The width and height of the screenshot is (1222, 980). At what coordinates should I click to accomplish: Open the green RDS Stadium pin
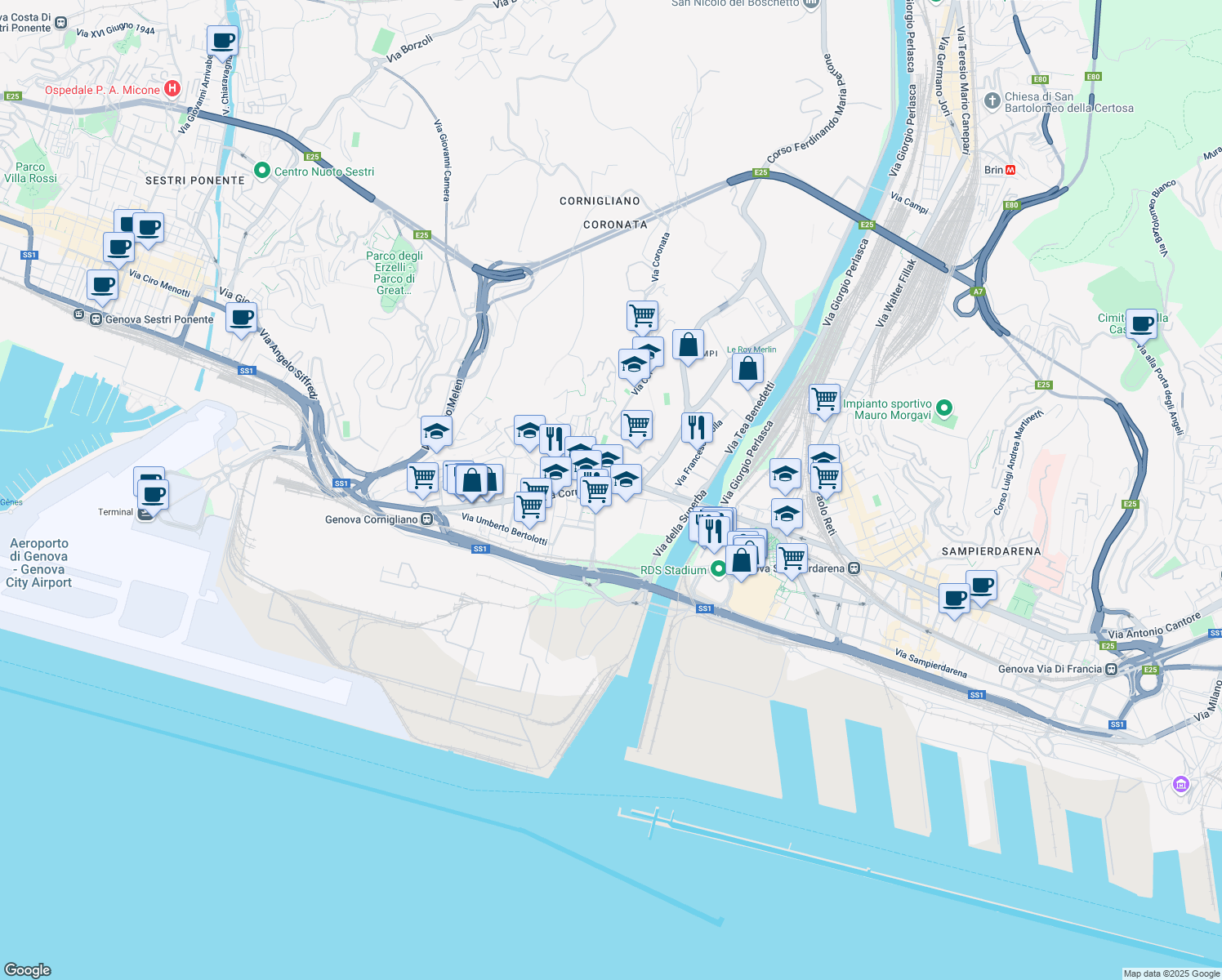[718, 569]
